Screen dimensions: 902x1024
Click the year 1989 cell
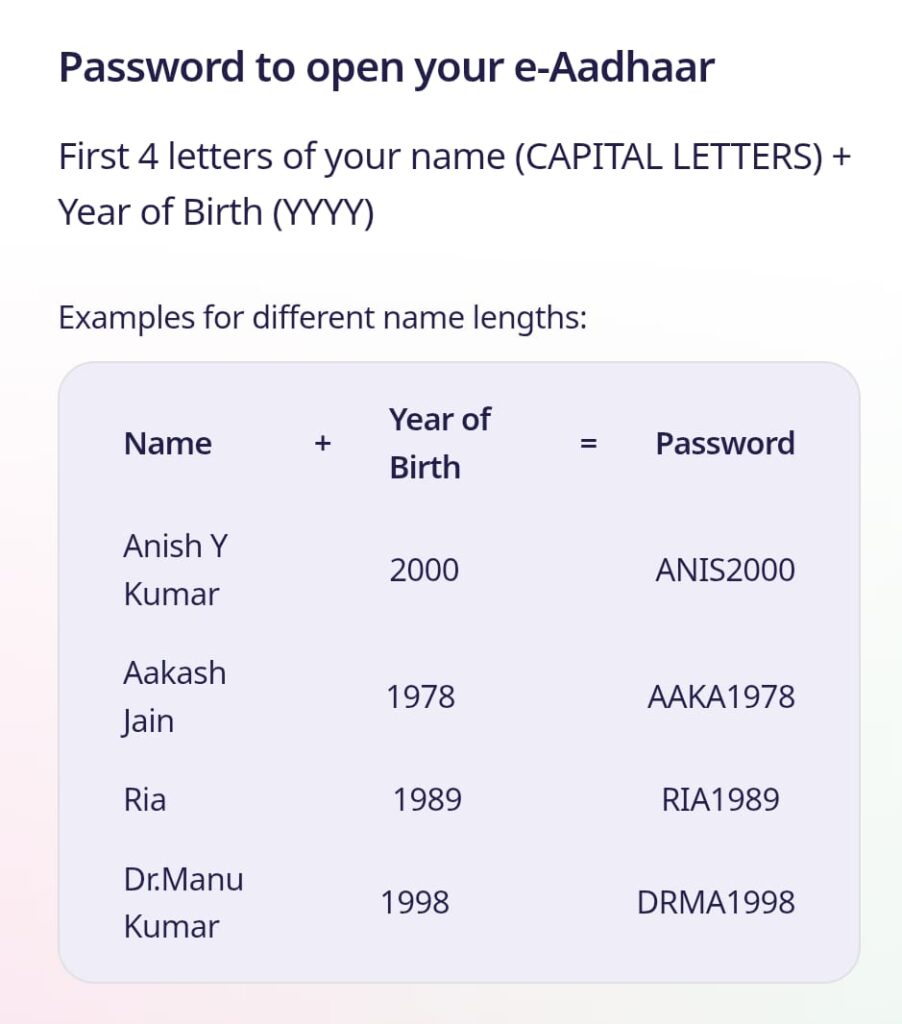427,800
